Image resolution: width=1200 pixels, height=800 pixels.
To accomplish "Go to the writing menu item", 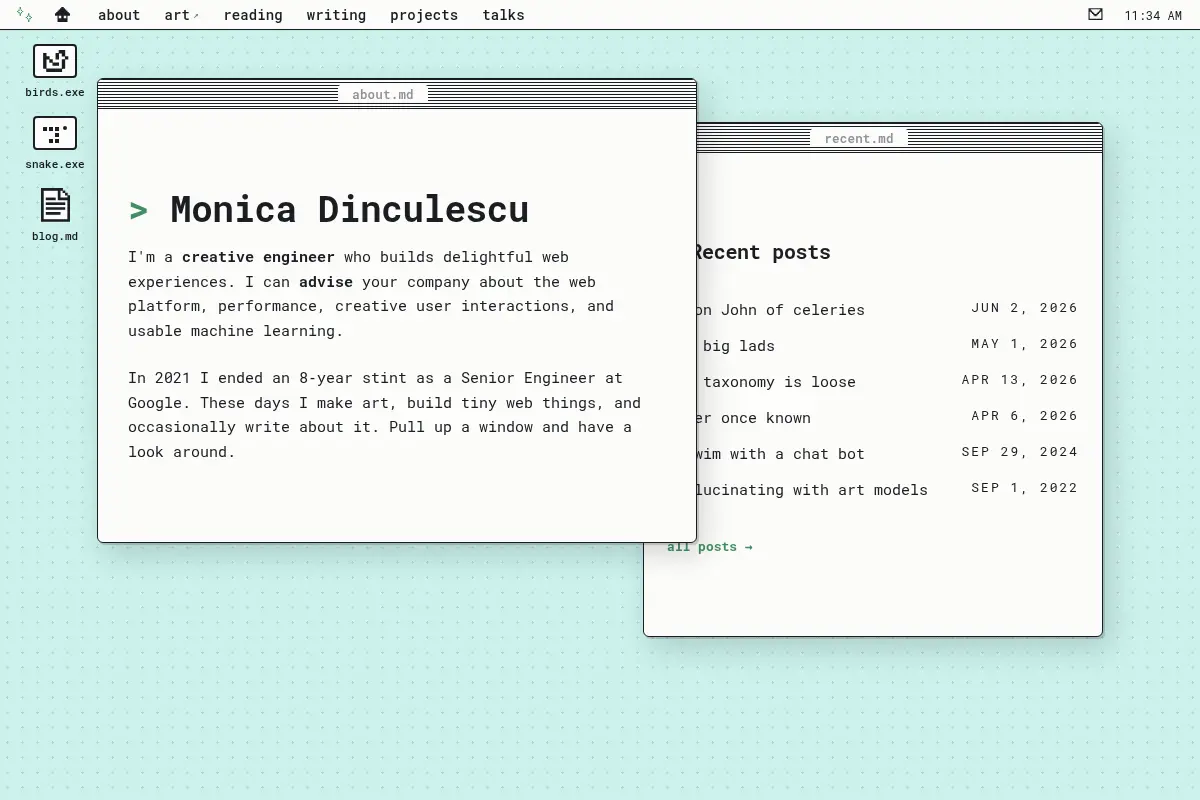I will pyautogui.click(x=336, y=15).
